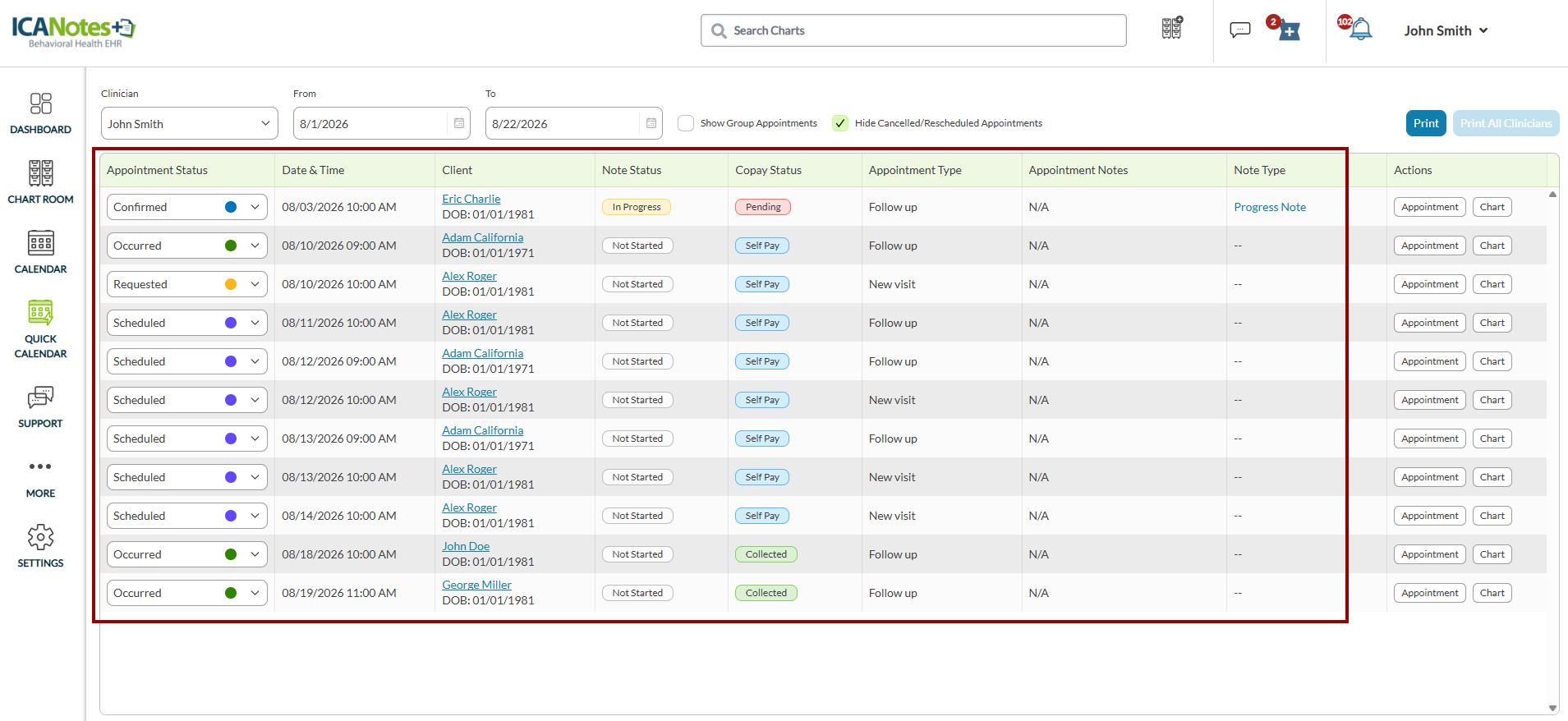
Task: Open Confirmed status dropdown for Eric Charlie
Action: (x=187, y=207)
